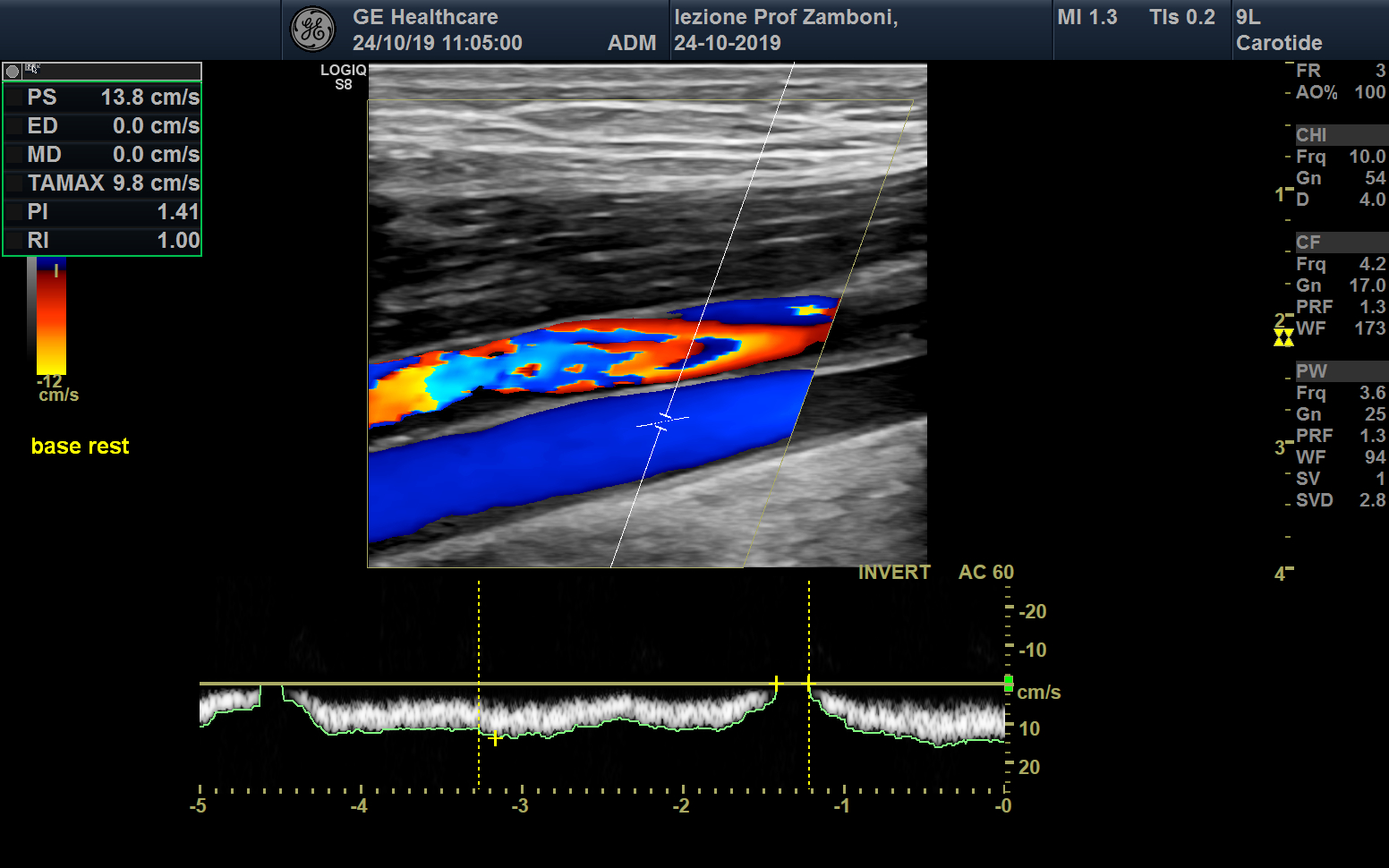
Task: Click the GE Healthcare logo
Action: [312, 30]
